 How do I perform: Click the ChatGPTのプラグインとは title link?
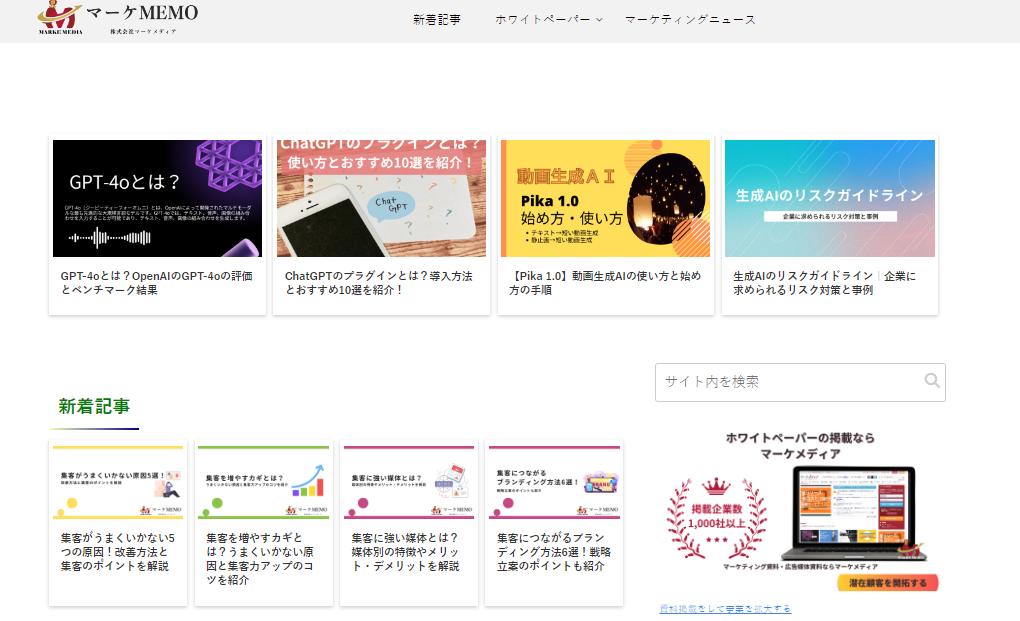[x=379, y=283]
